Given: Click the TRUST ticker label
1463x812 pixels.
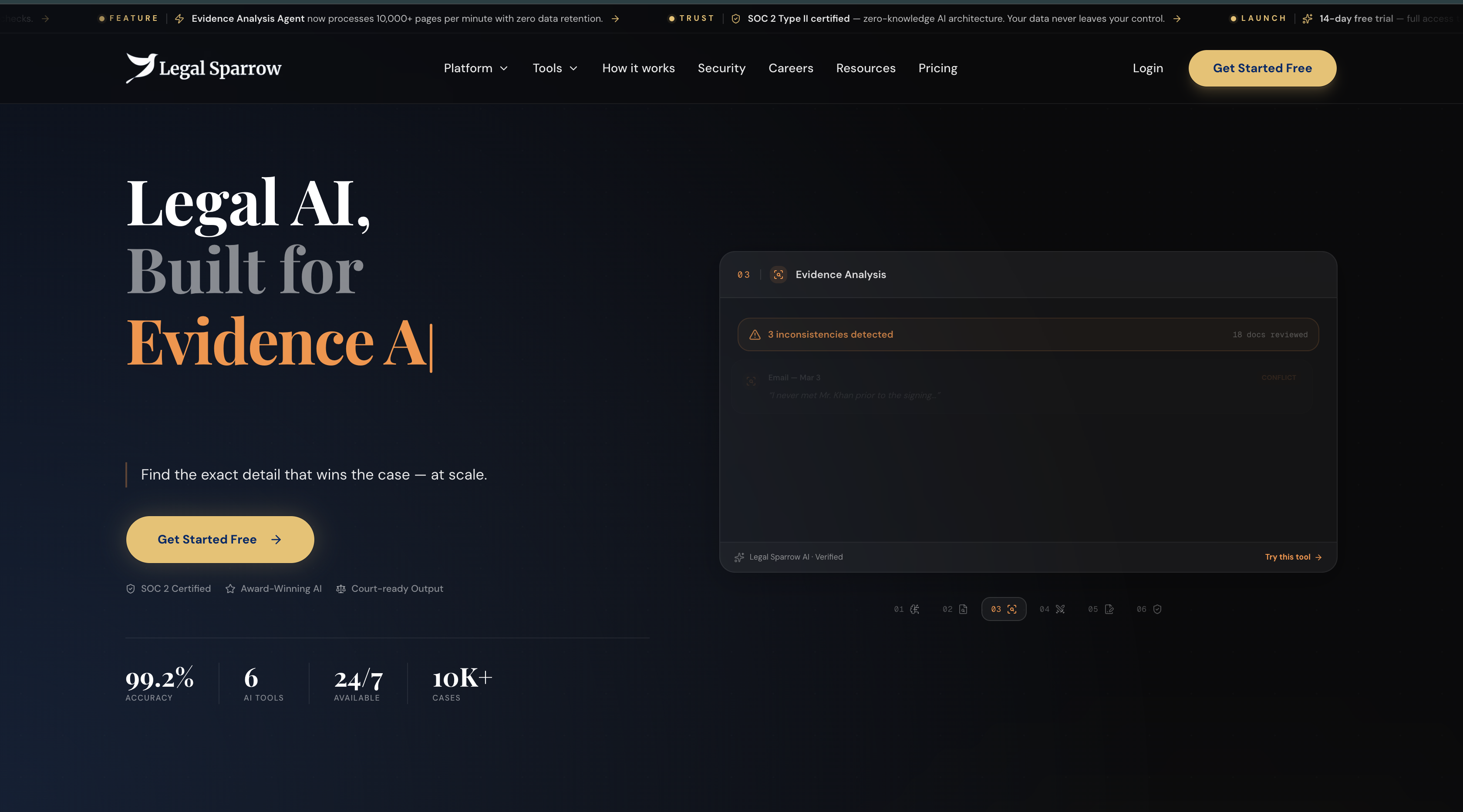Looking at the screenshot, I should click(697, 19).
